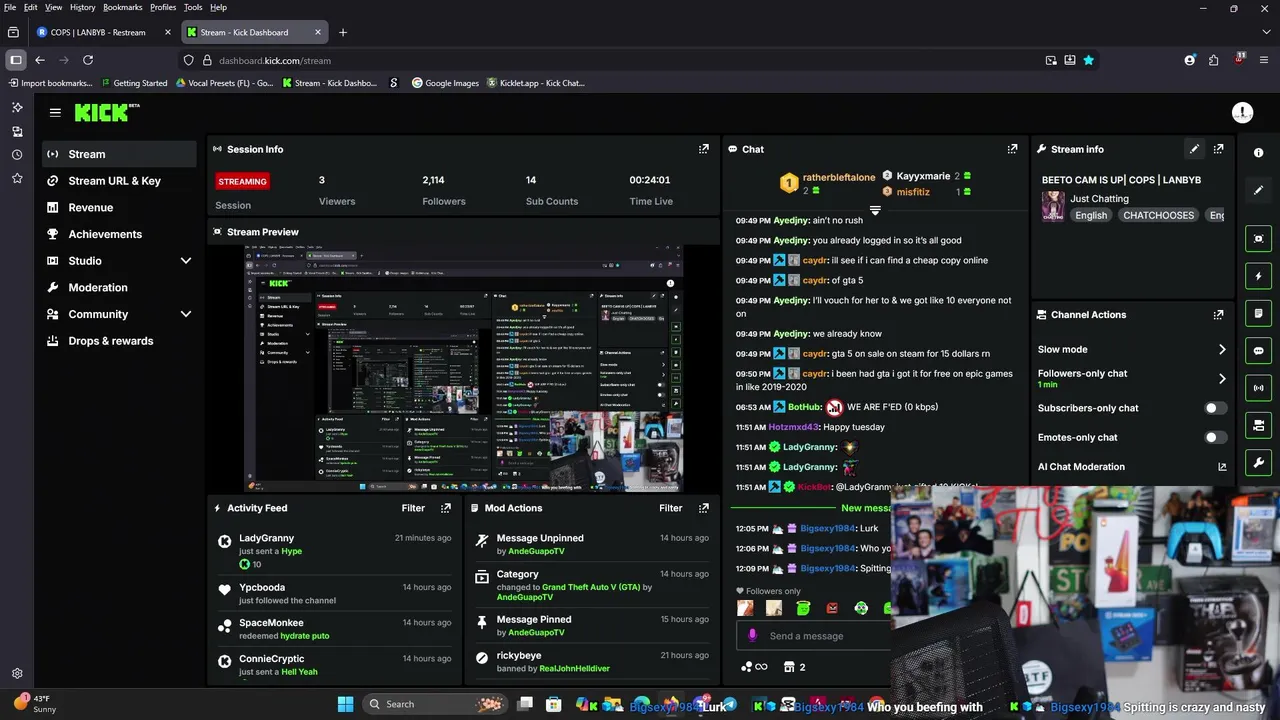The width and height of the screenshot is (1280, 720).
Task: Open Moderation in the sidebar
Action: [x=120, y=287]
